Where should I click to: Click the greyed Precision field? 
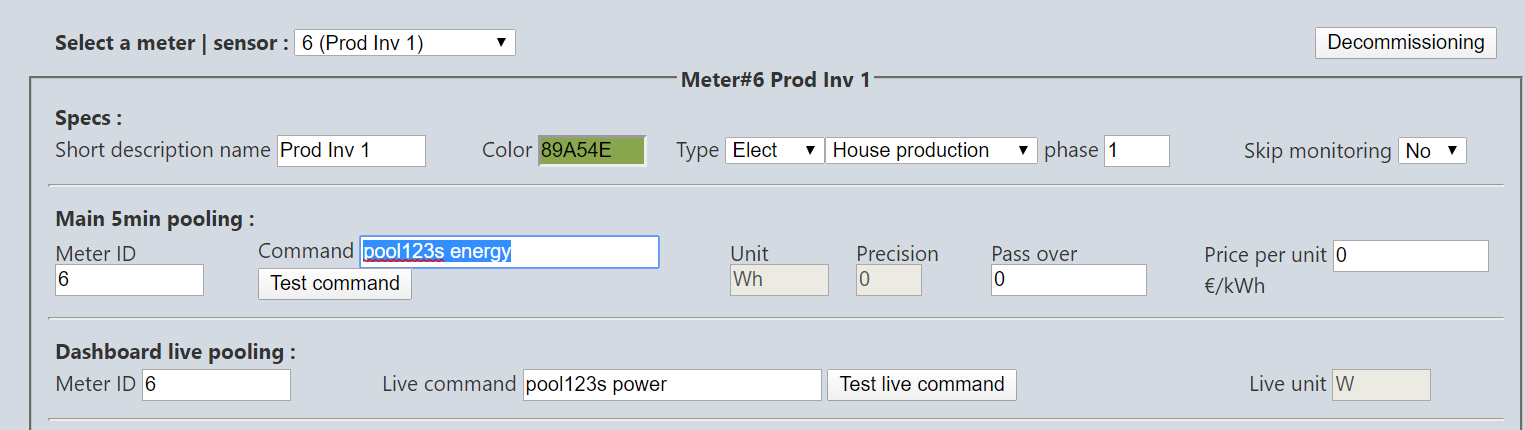tap(889, 280)
